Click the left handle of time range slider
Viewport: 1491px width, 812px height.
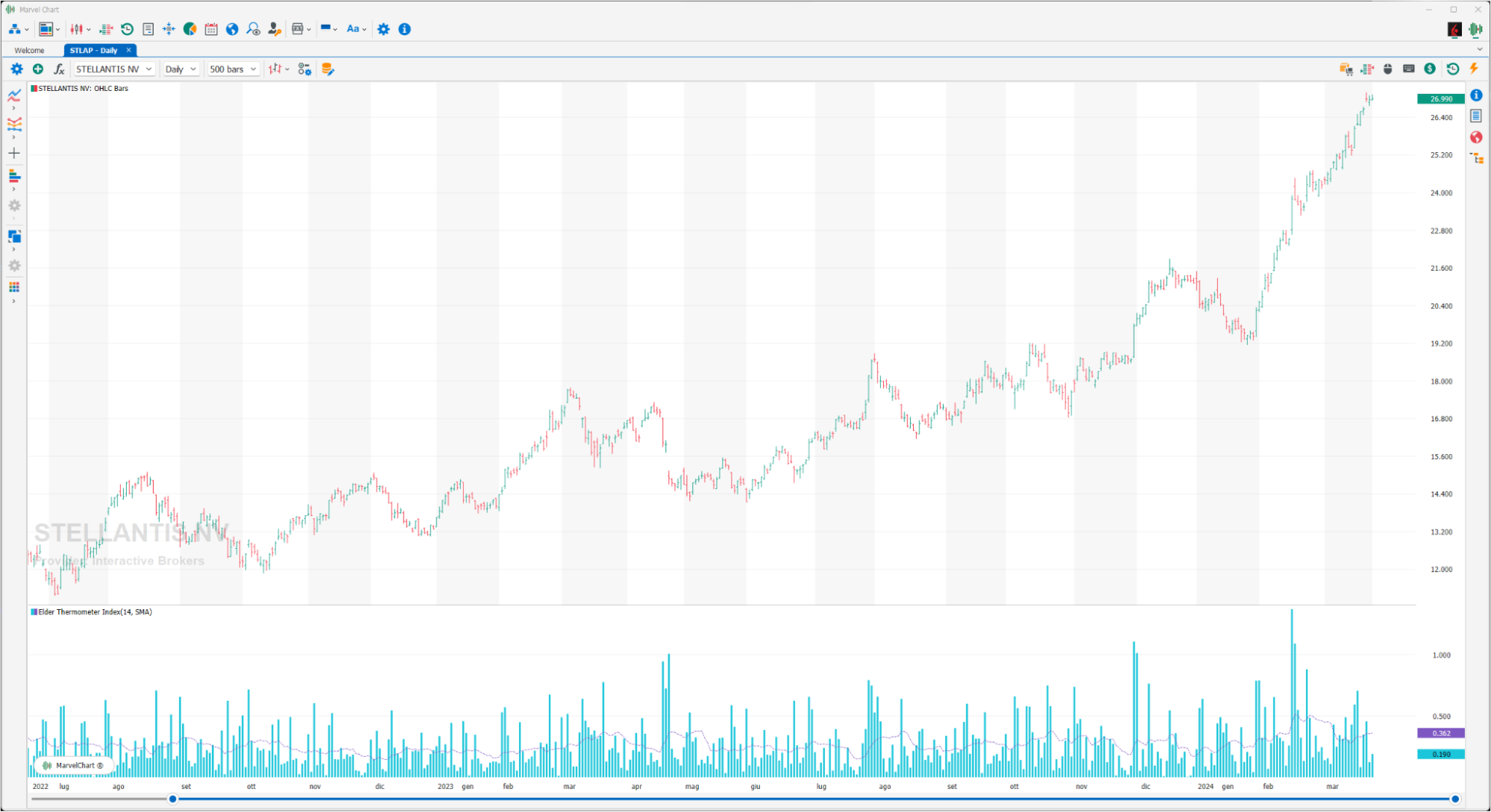172,799
